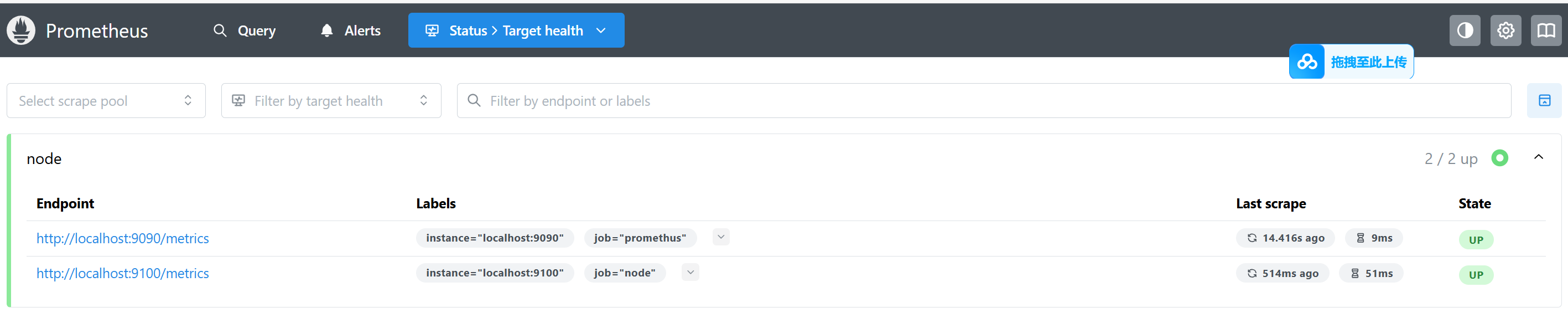Viewport: 1568px width, 328px height.
Task: Open the localhost:9100/metrics endpoint link
Action: (x=122, y=273)
